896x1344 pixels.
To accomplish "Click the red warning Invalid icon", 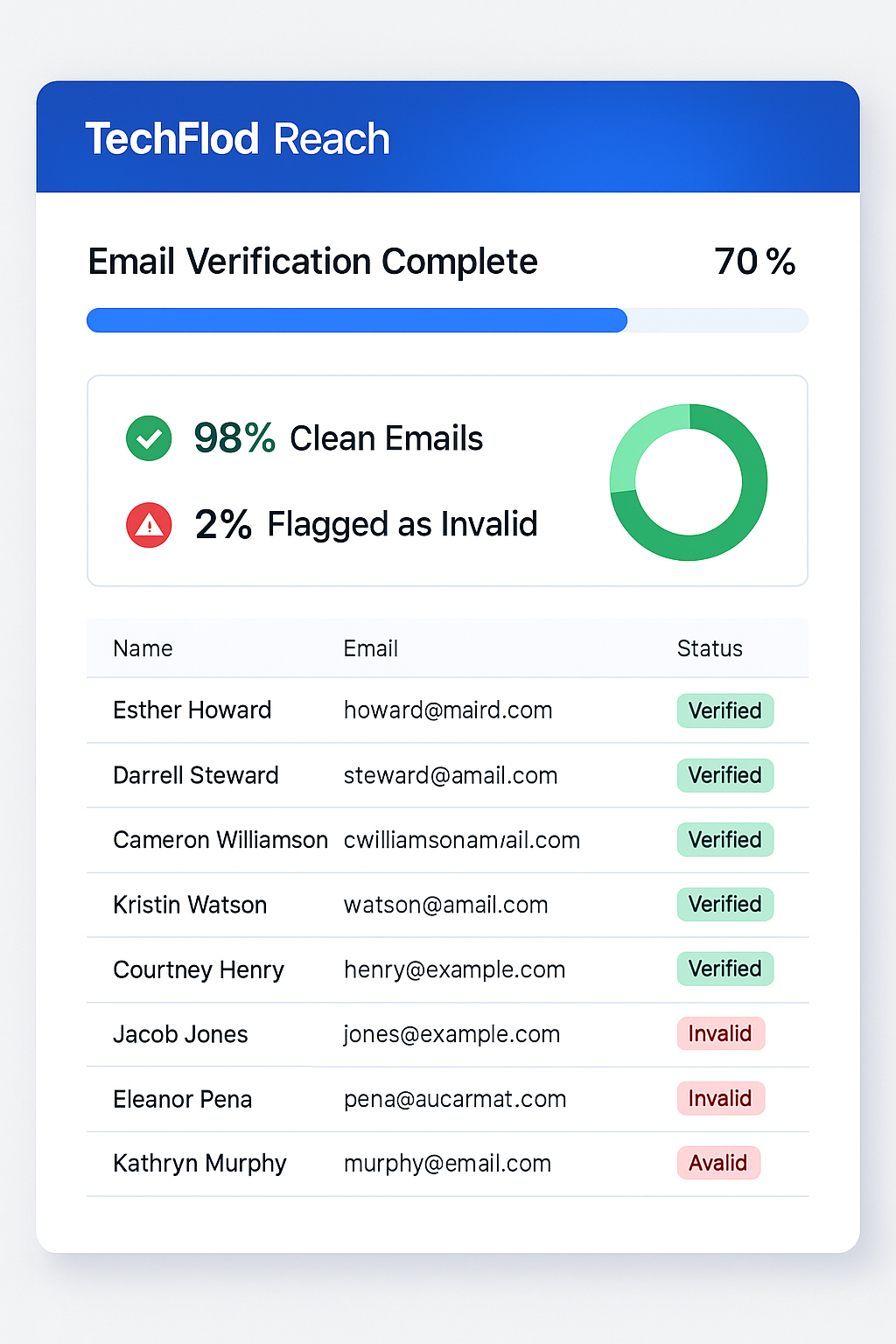I will pyautogui.click(x=149, y=525).
